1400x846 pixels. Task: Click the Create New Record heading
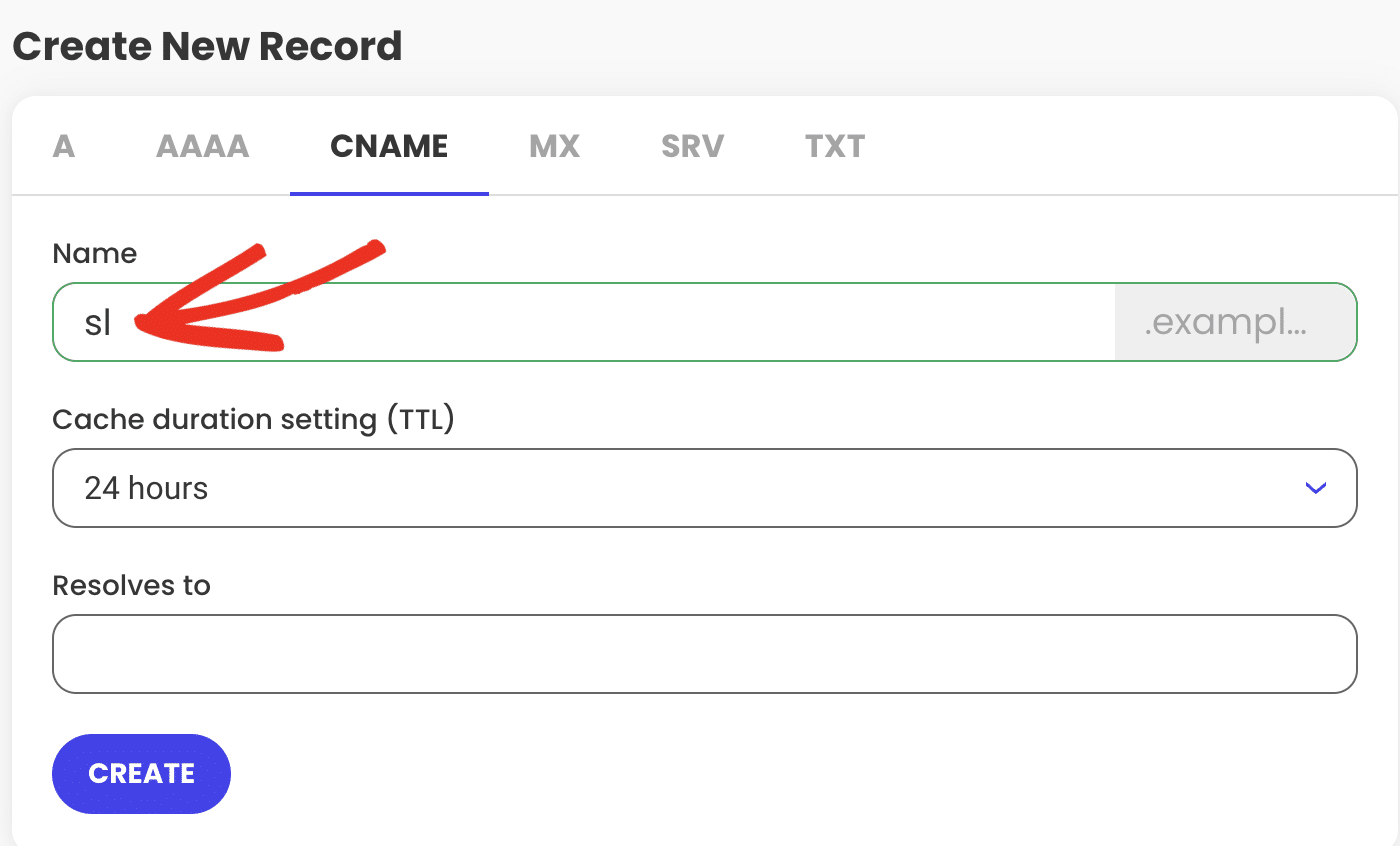pyautogui.click(x=207, y=46)
